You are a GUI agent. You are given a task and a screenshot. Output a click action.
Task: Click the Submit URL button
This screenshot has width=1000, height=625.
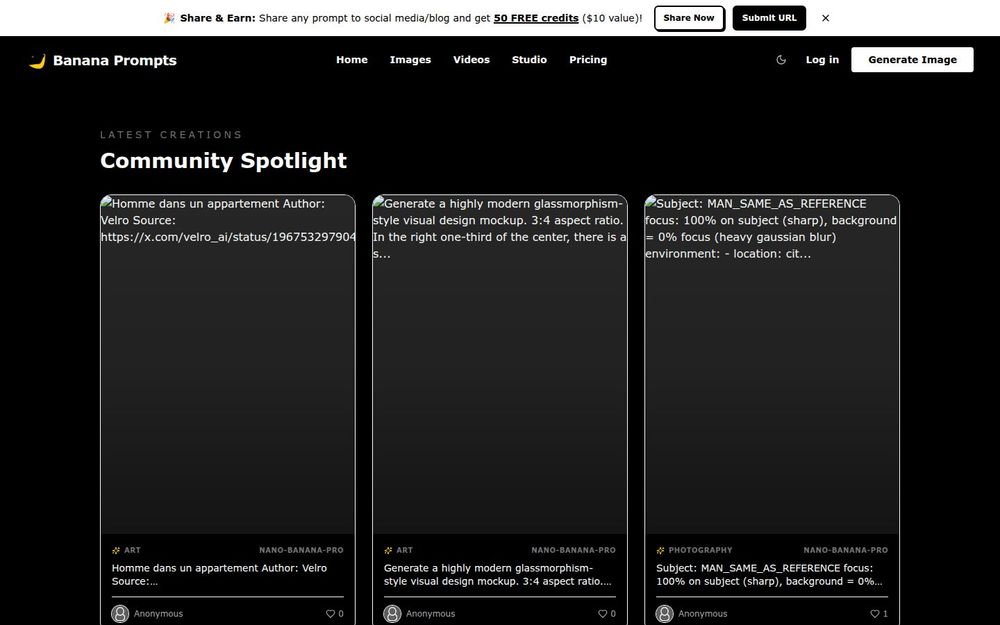(769, 18)
